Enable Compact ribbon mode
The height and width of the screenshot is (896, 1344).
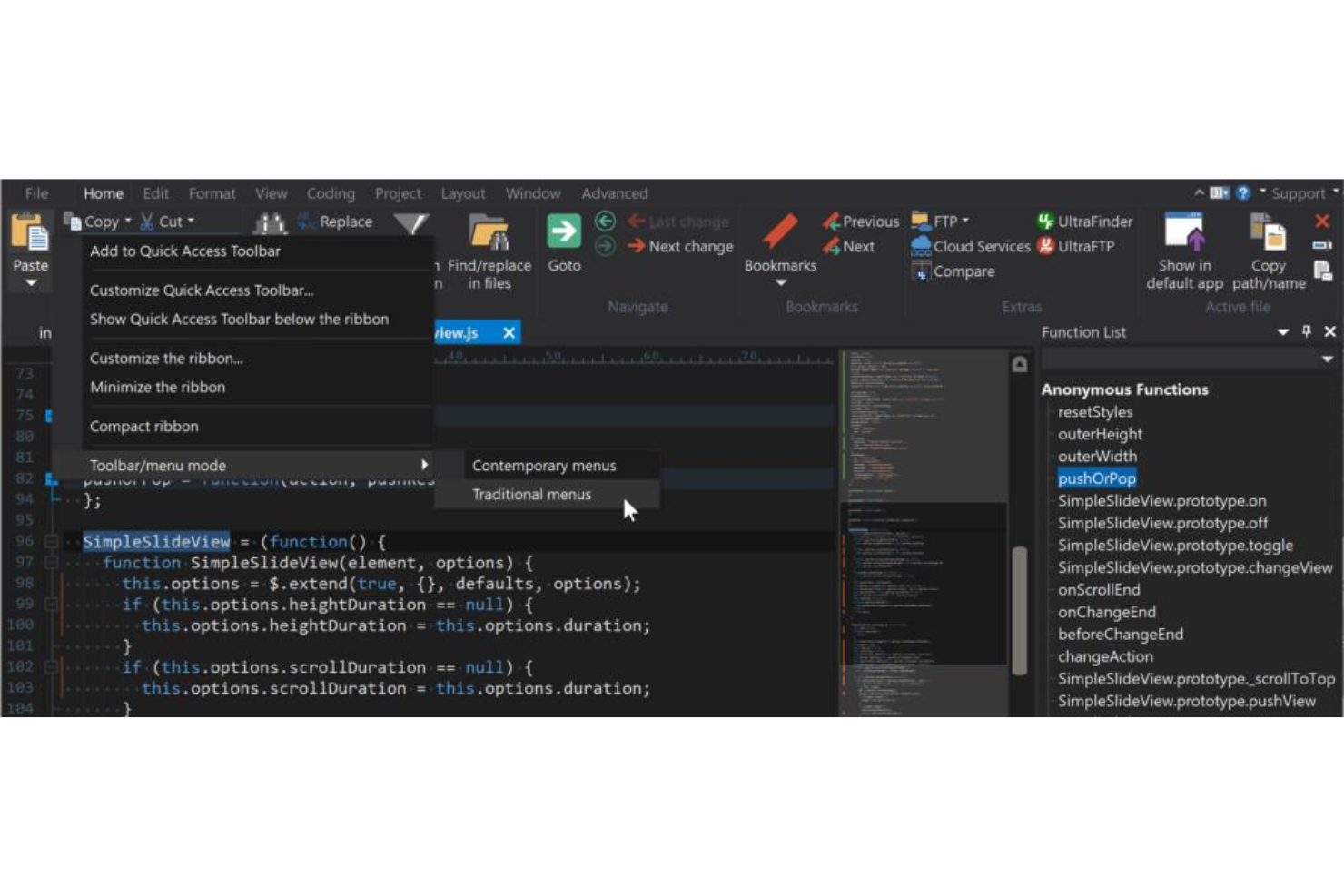click(143, 426)
